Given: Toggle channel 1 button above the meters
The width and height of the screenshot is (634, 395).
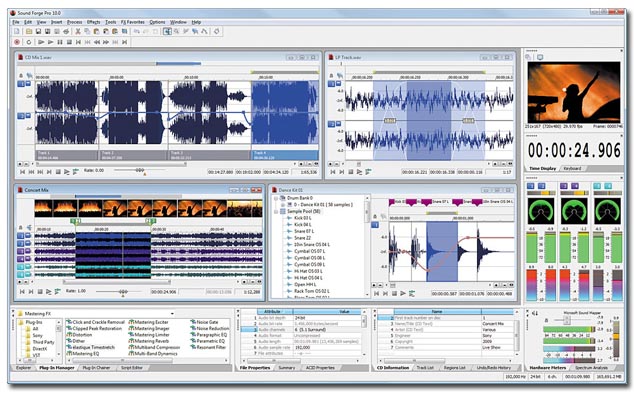Looking at the screenshot, I should coord(530,186).
